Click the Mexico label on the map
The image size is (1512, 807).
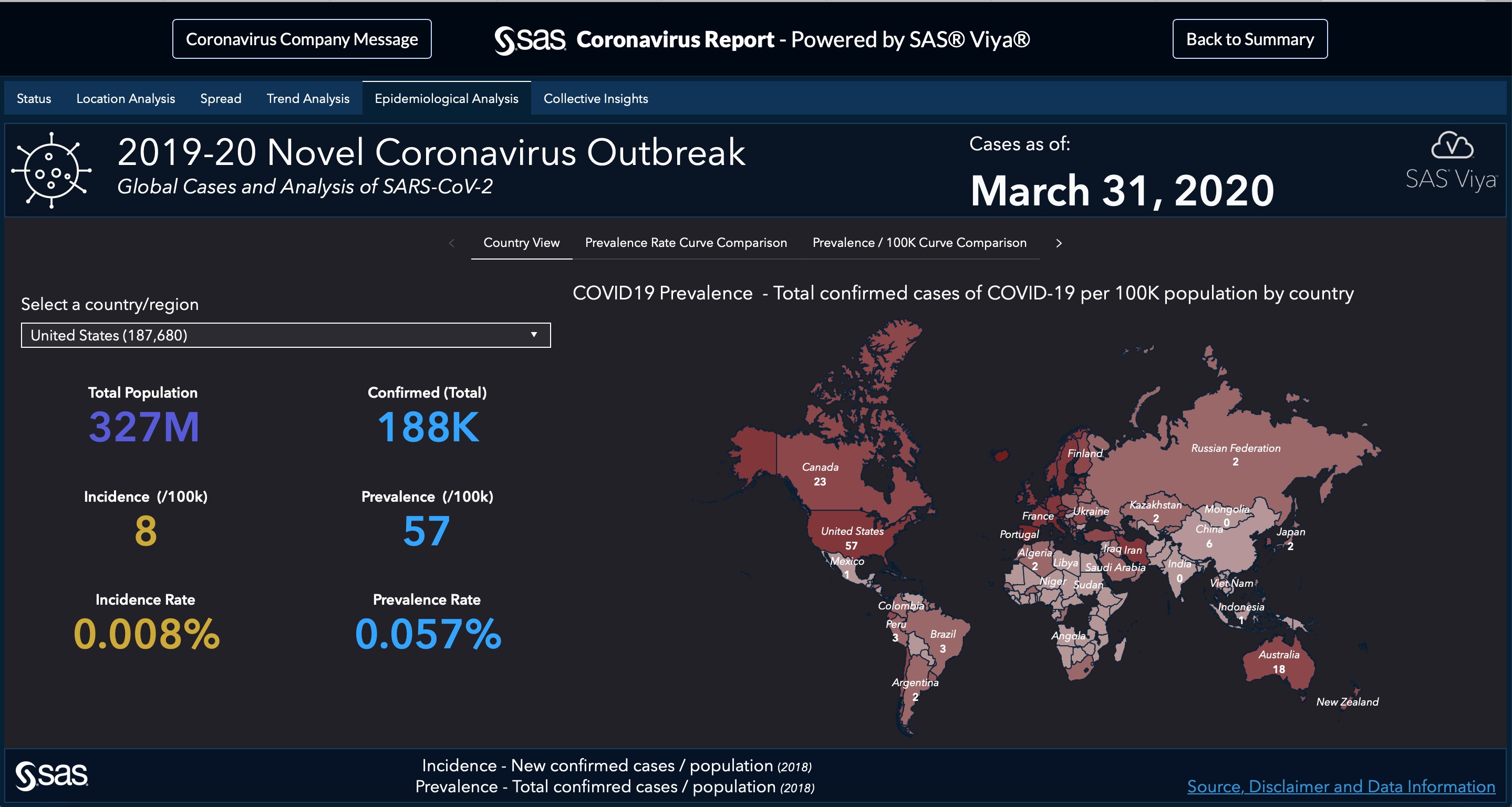846,561
